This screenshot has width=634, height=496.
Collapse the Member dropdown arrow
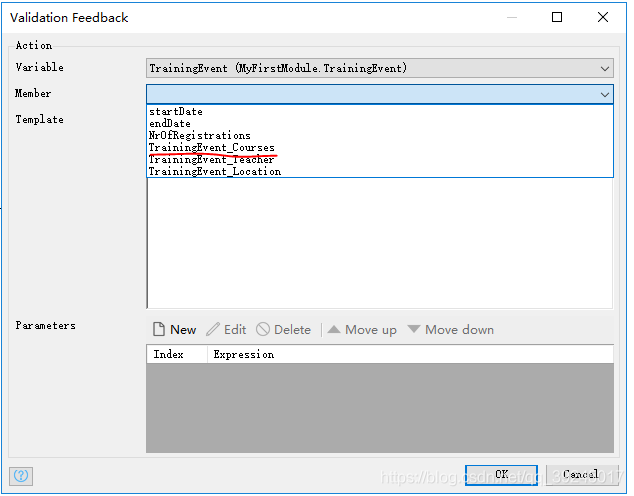(x=605, y=94)
